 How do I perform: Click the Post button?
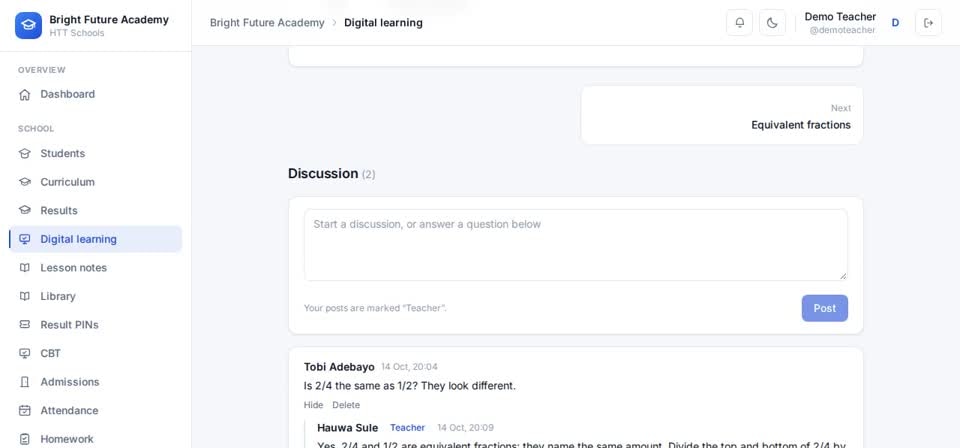pos(825,308)
